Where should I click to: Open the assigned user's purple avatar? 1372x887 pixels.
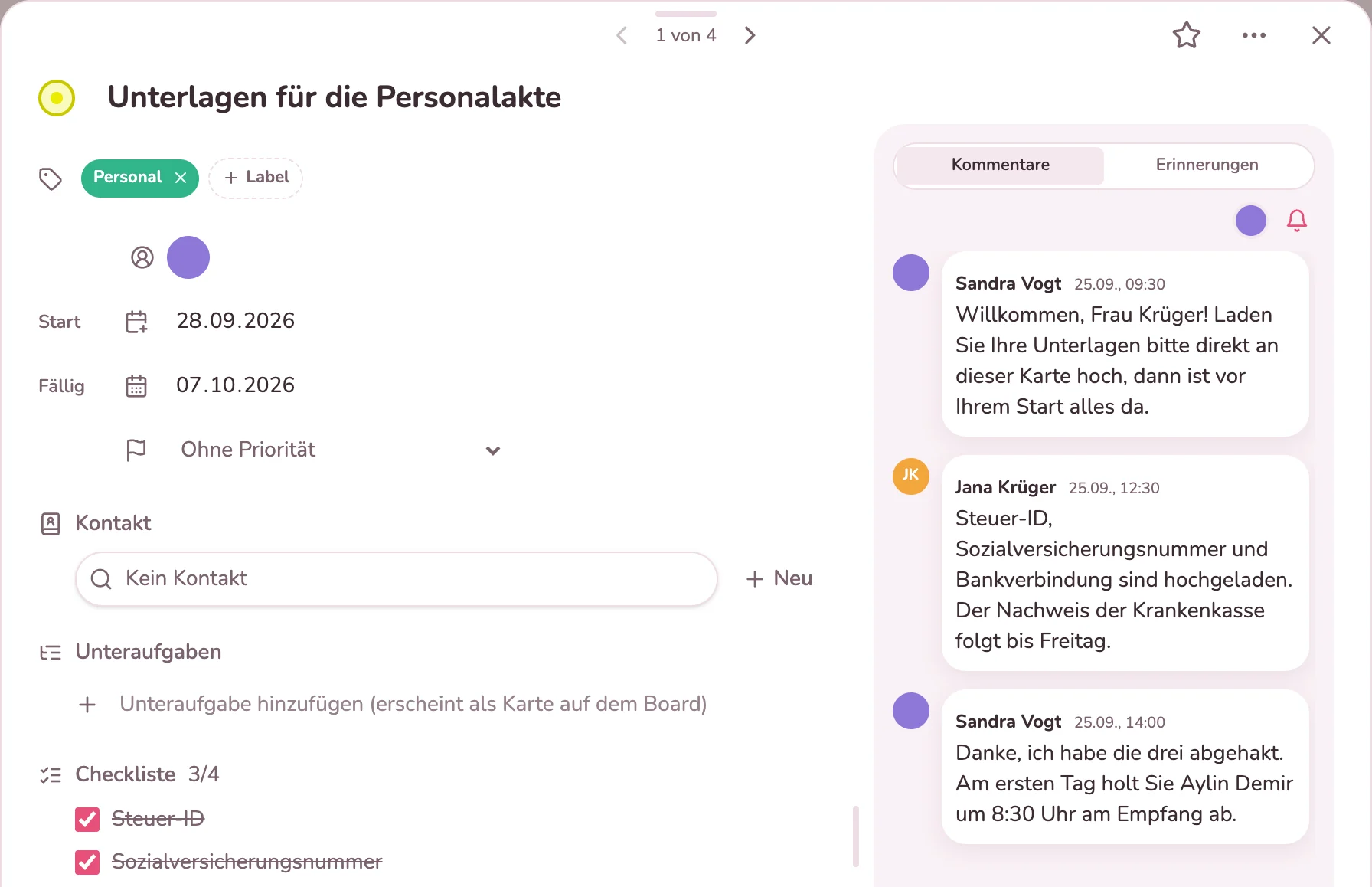[x=188, y=257]
